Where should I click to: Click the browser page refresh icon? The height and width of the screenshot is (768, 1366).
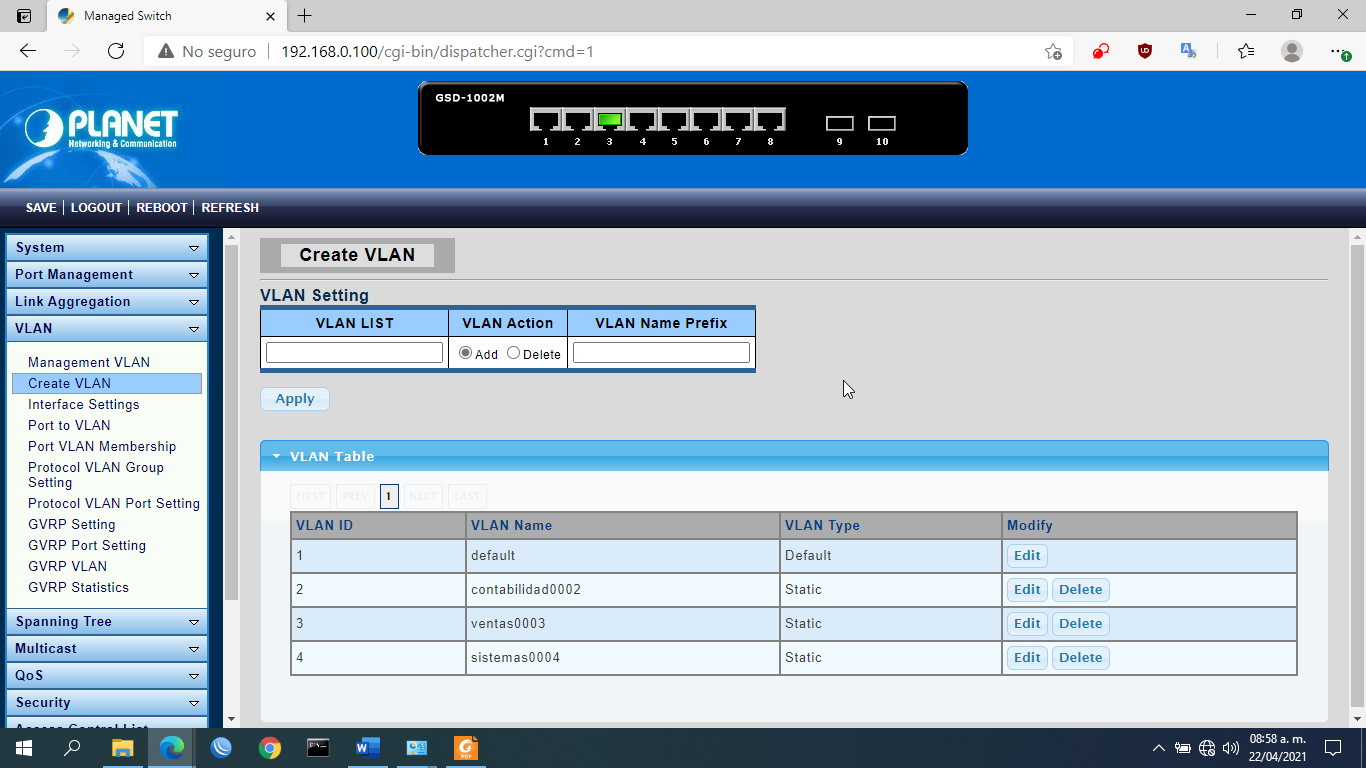tap(116, 51)
